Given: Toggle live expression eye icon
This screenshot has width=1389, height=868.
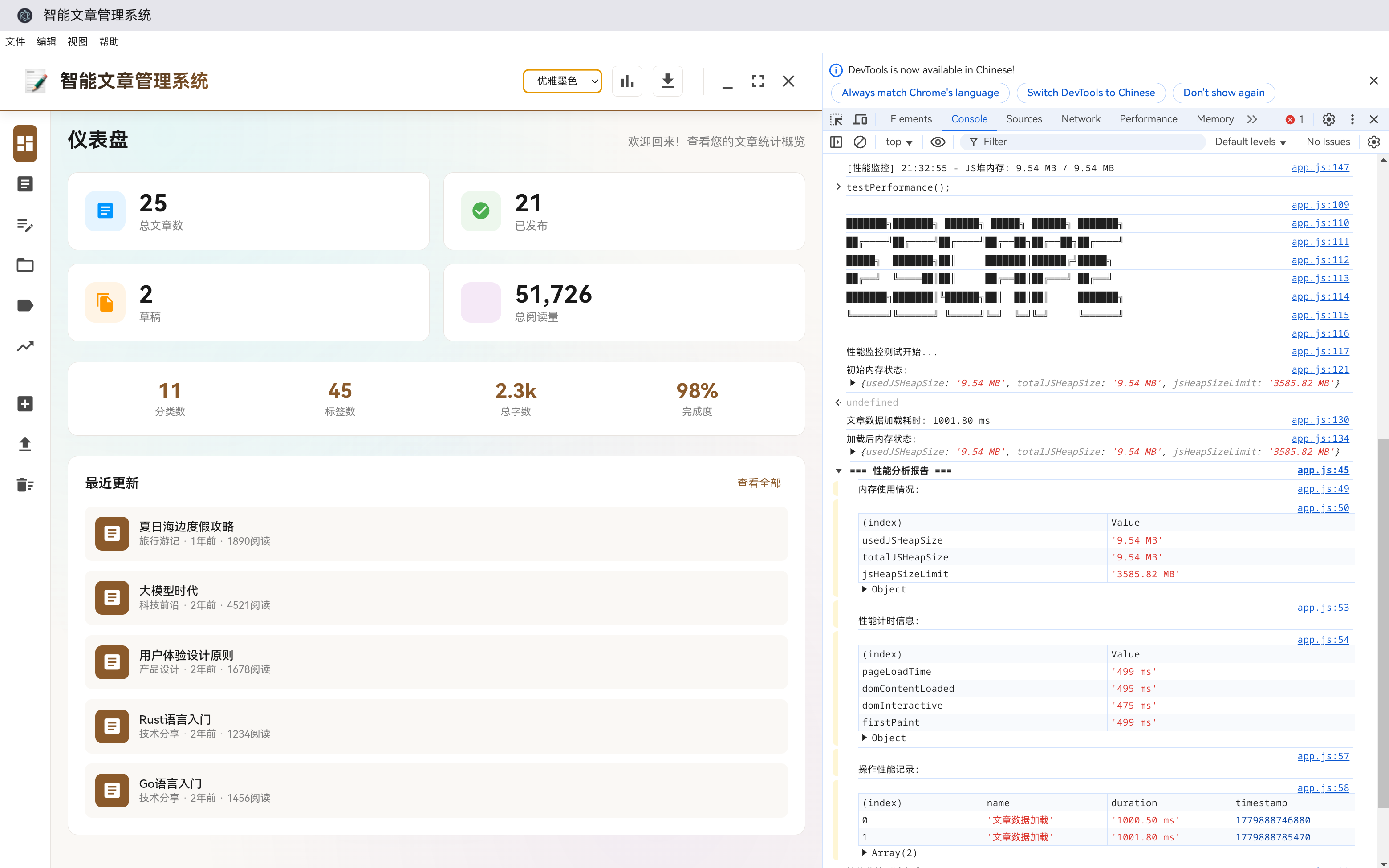Looking at the screenshot, I should [x=937, y=142].
